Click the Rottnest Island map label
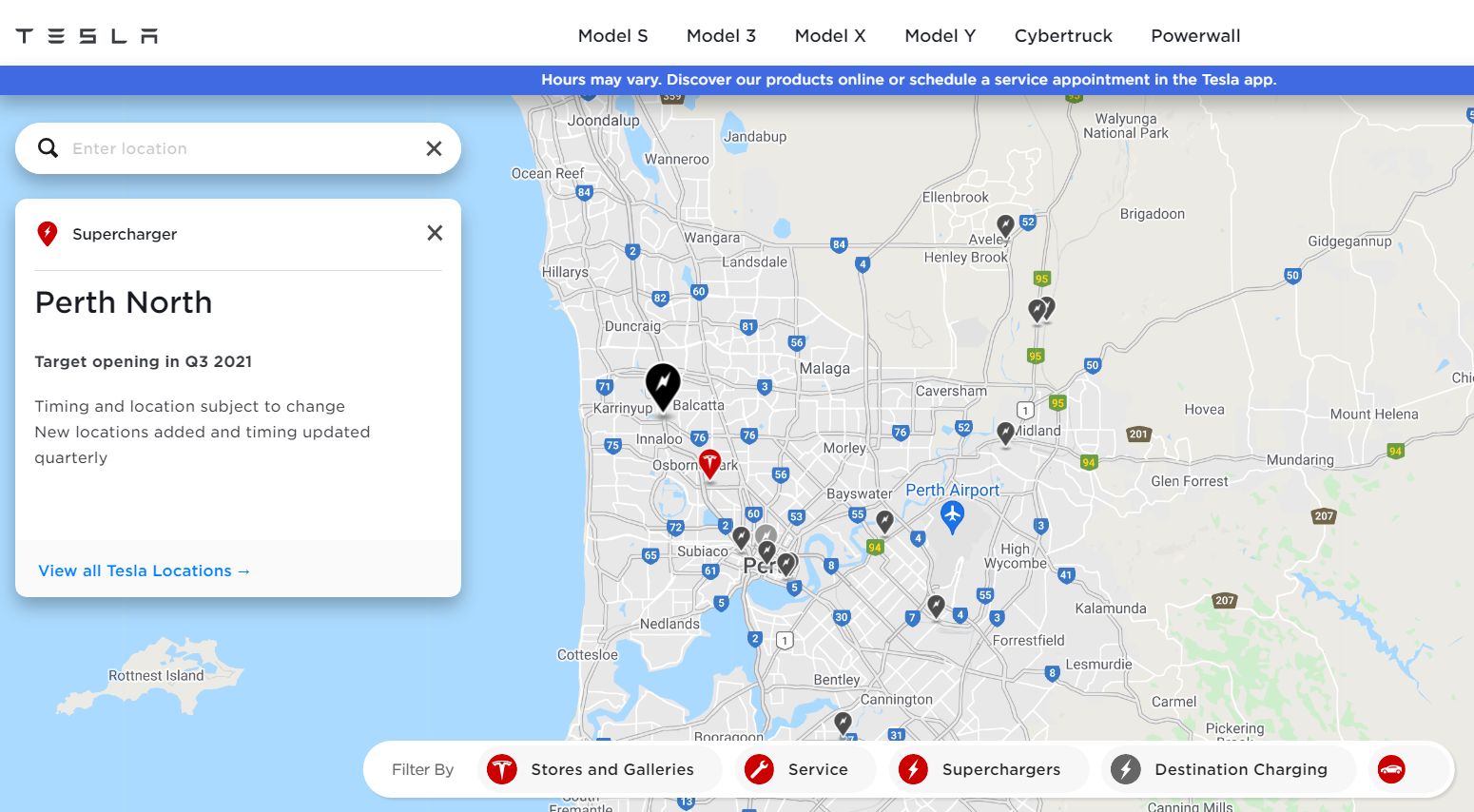1474x812 pixels. point(156,676)
